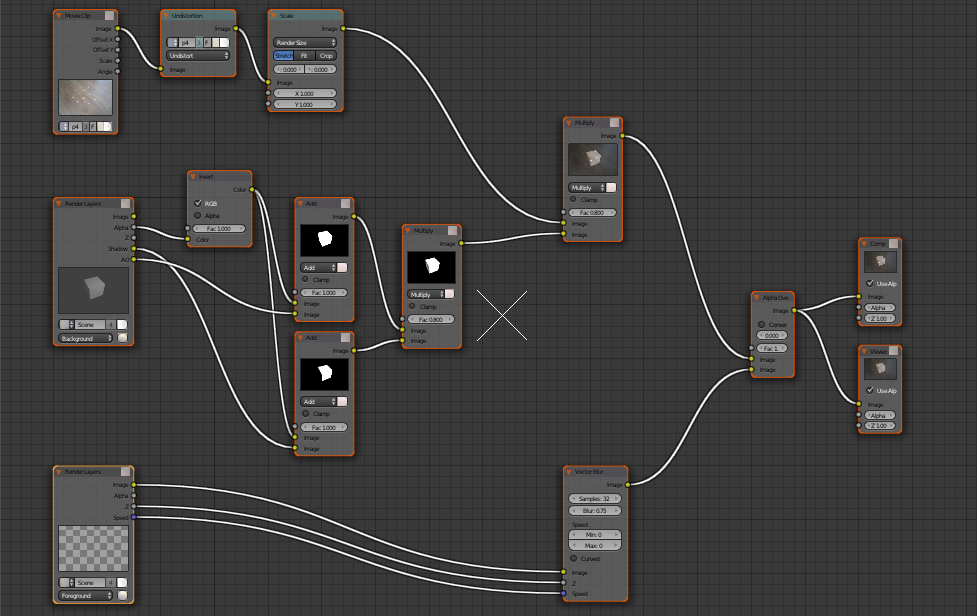Screen dimensions: 977x616
Task: Click Fac 0.800 slider on photo Multiply node
Action: pyautogui.click(x=592, y=212)
